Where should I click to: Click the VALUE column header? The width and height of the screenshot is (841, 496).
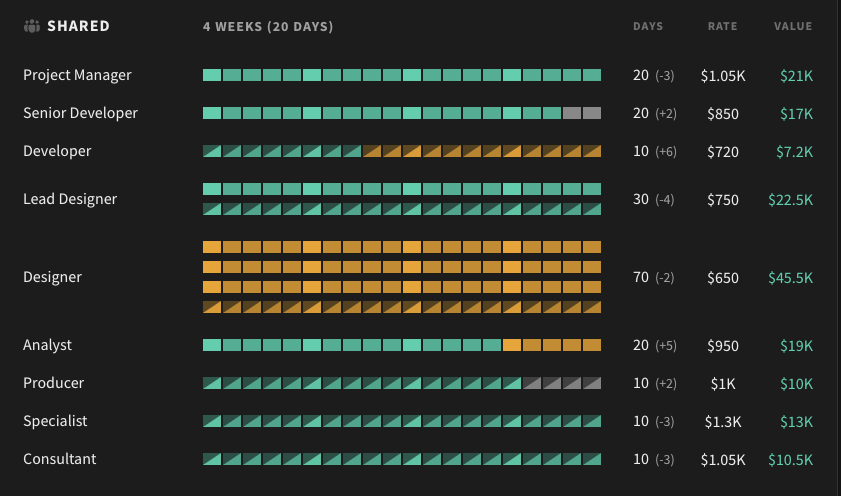pyautogui.click(x=793, y=26)
